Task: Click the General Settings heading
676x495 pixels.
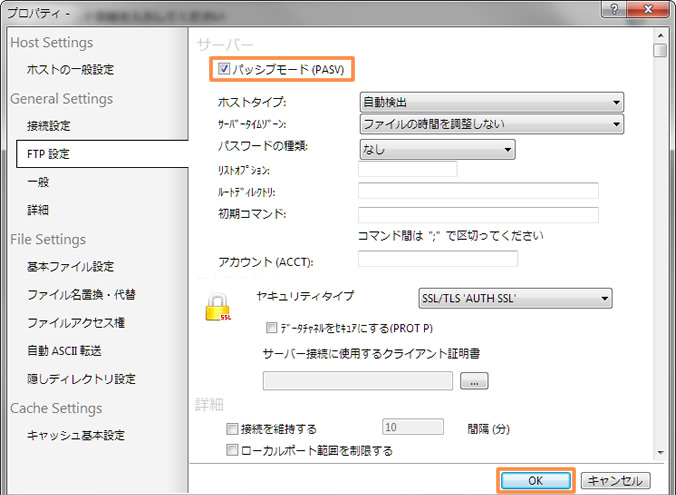Action: tap(62, 99)
